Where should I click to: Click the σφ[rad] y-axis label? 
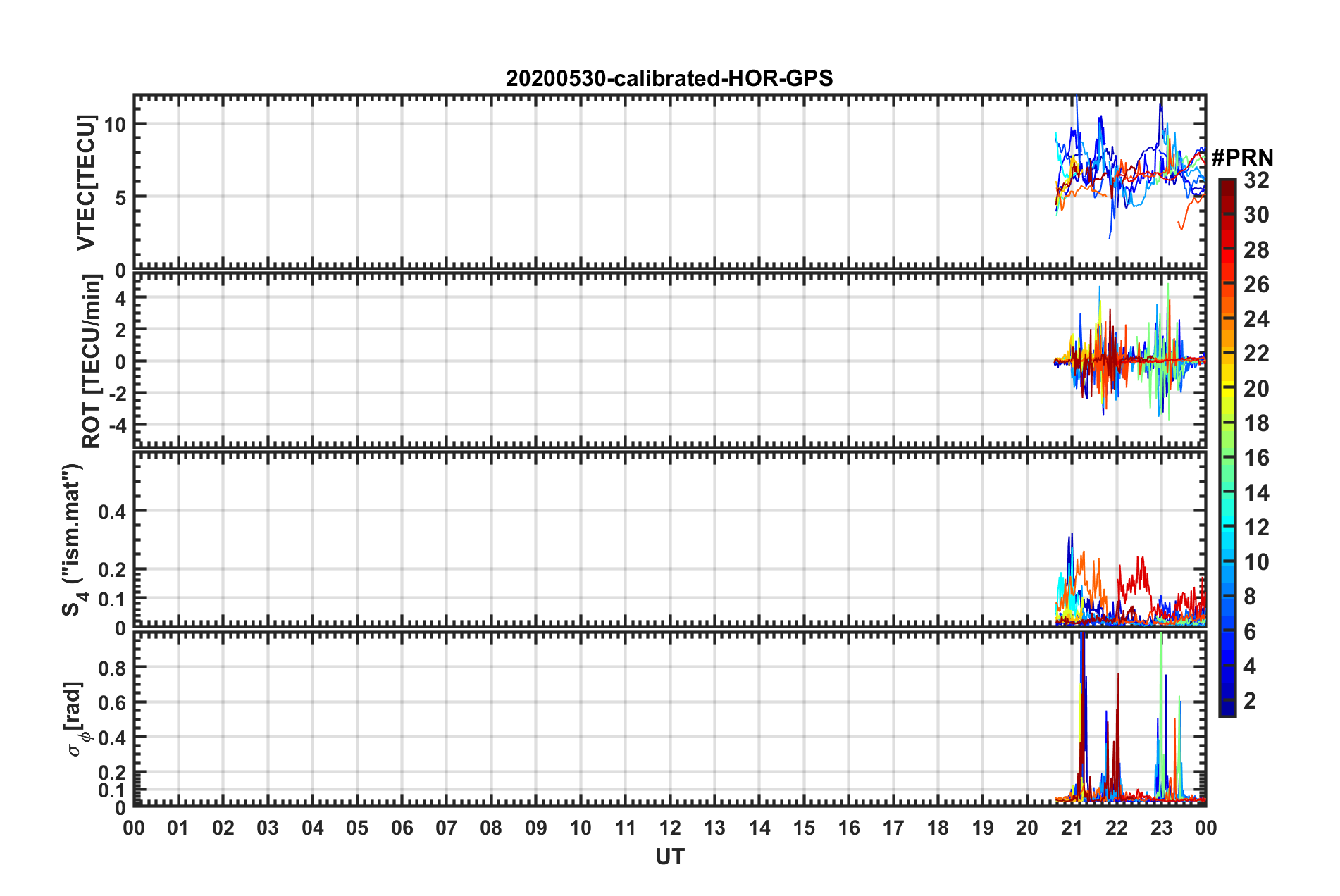coord(77,719)
